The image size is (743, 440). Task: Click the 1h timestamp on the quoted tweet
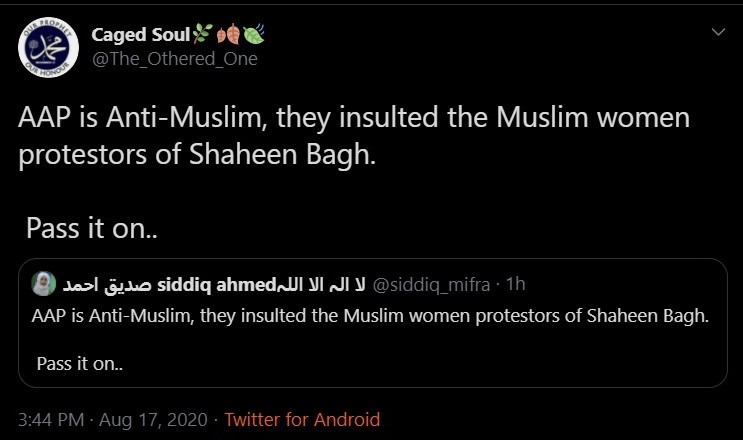click(516, 285)
